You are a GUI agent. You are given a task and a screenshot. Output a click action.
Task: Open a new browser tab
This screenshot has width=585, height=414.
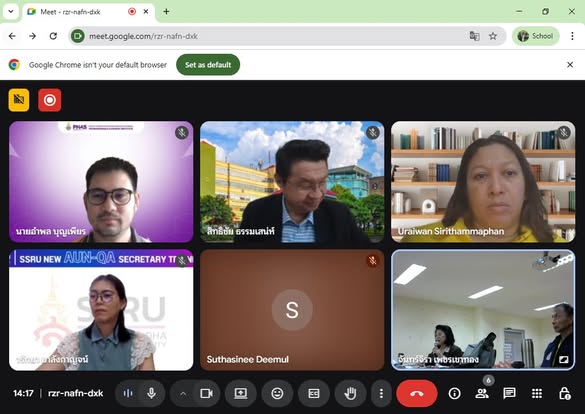[x=166, y=12]
